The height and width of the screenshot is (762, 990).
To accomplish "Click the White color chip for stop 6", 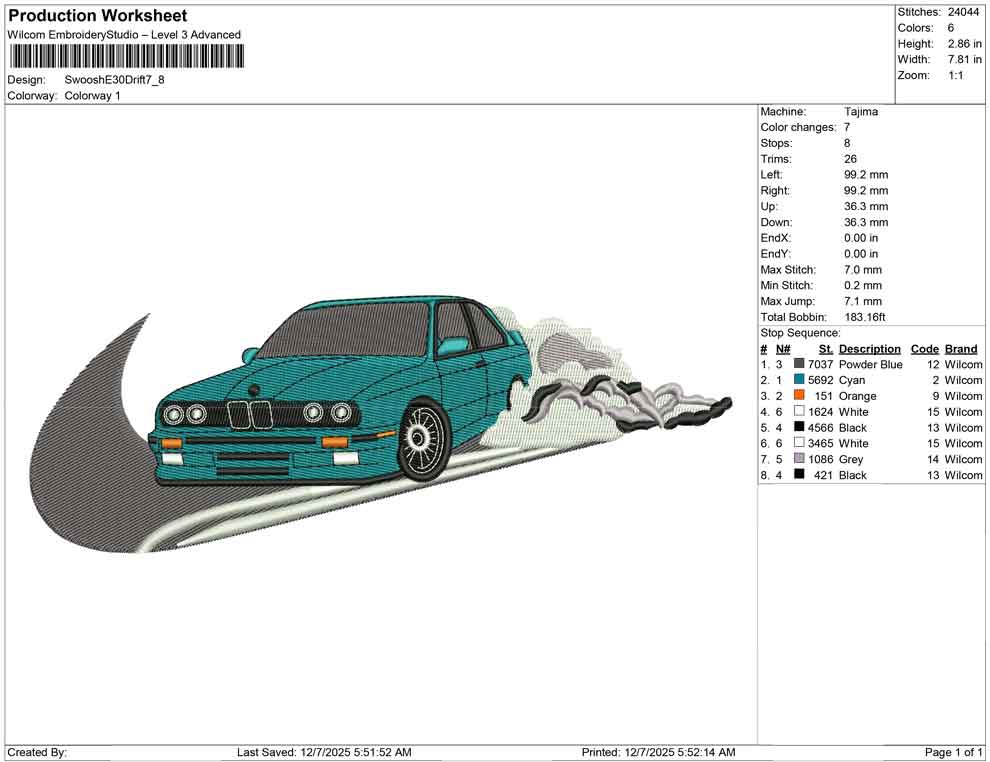I will click(798, 443).
